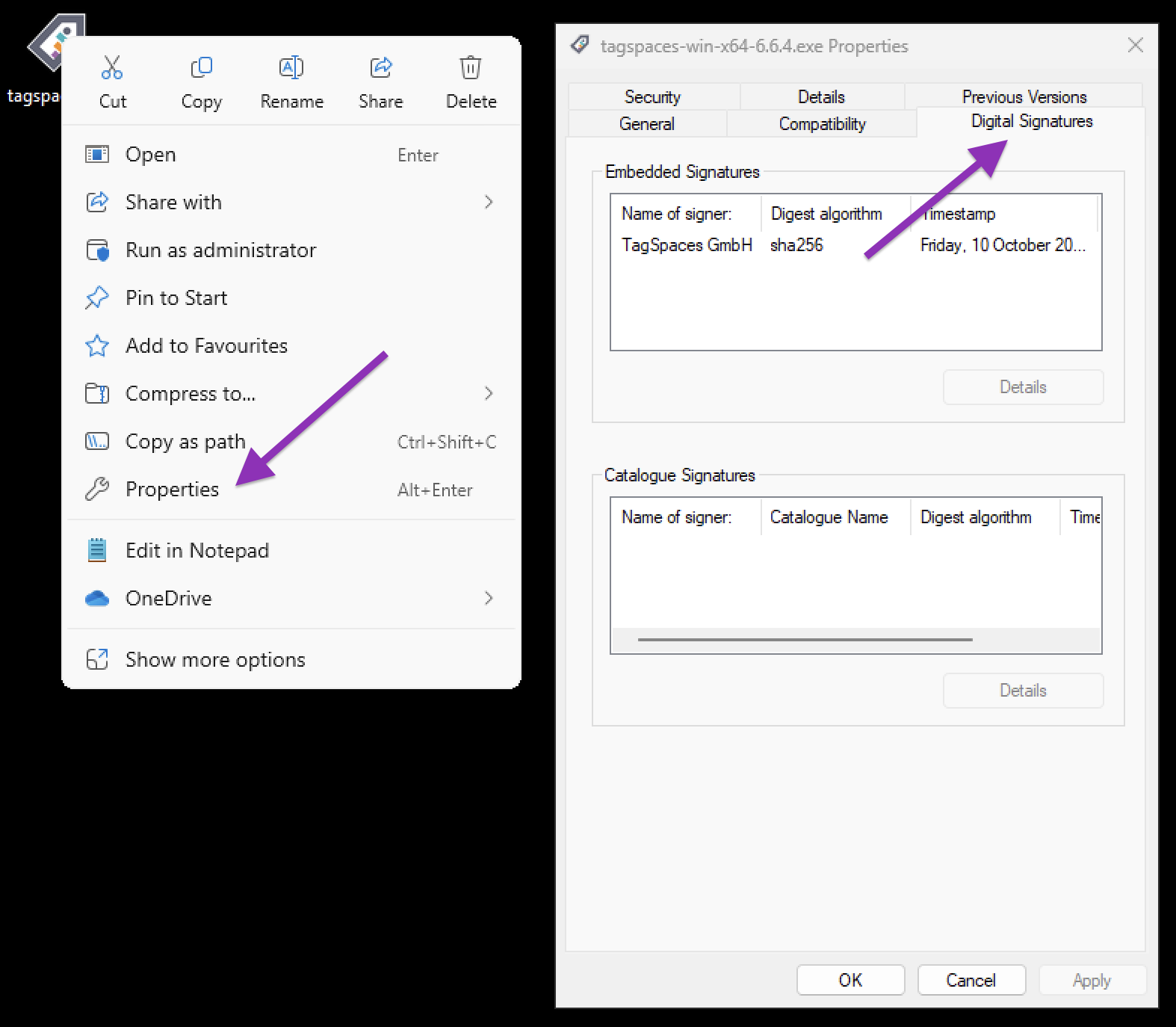Choose Copy as path
The height and width of the screenshot is (1027, 1176).
pos(291,441)
